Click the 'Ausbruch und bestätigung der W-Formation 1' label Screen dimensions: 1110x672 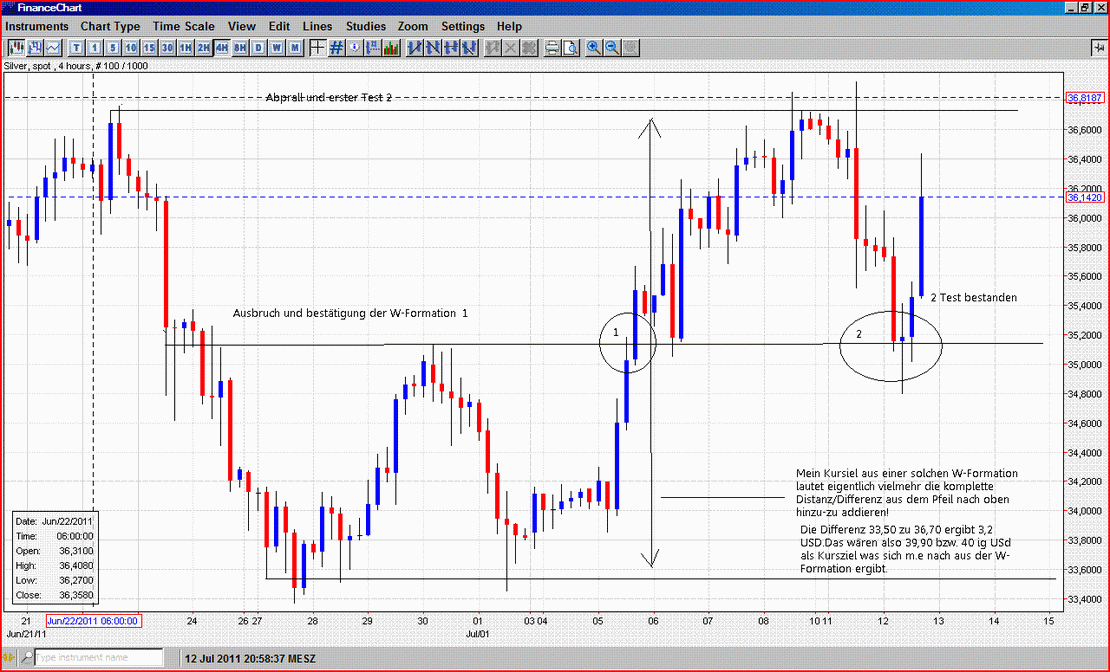350,313
